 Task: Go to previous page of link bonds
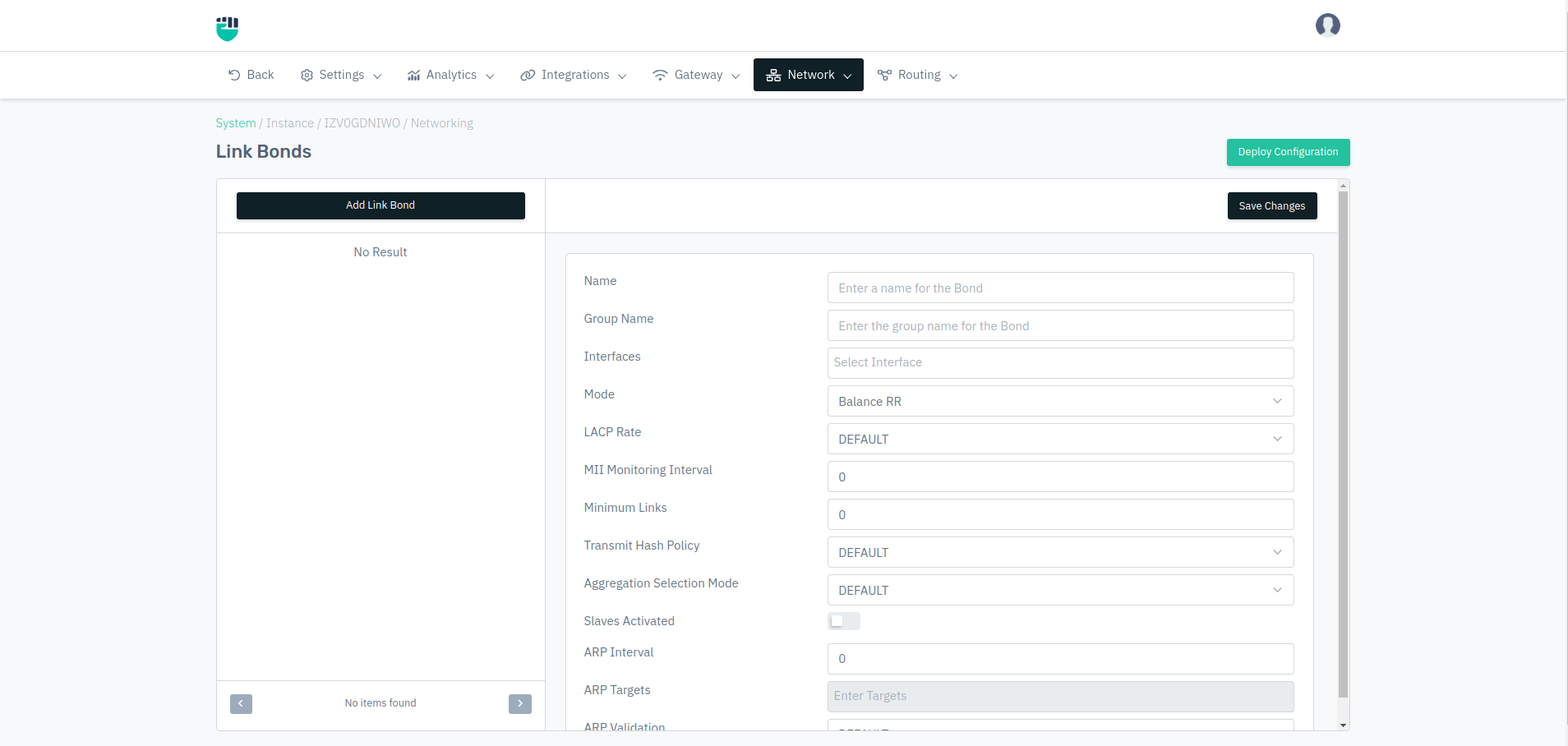241,704
